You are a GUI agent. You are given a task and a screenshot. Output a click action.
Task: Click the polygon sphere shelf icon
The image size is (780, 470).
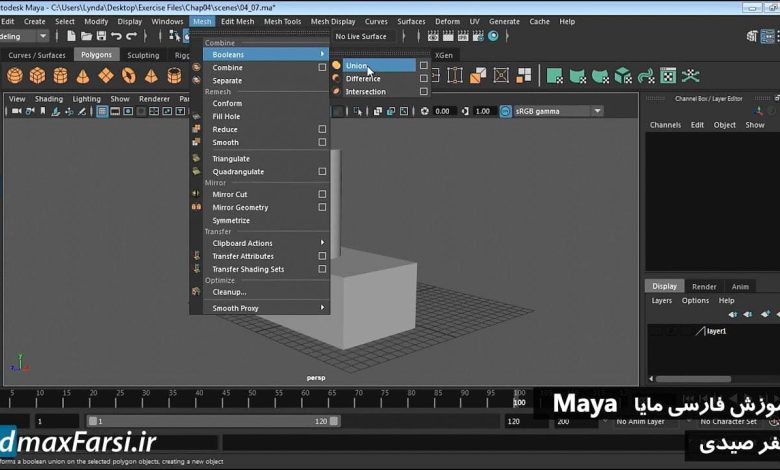14,75
